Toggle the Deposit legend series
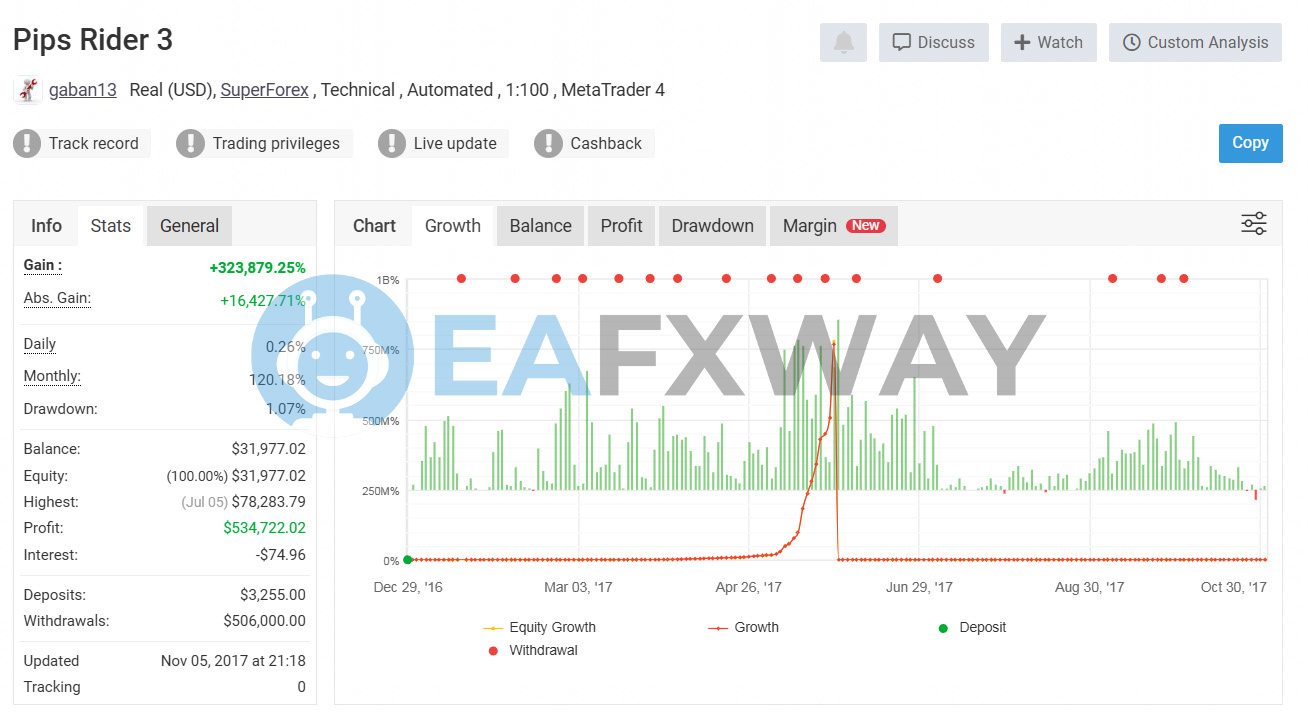This screenshot has width=1308, height=712. click(x=972, y=628)
